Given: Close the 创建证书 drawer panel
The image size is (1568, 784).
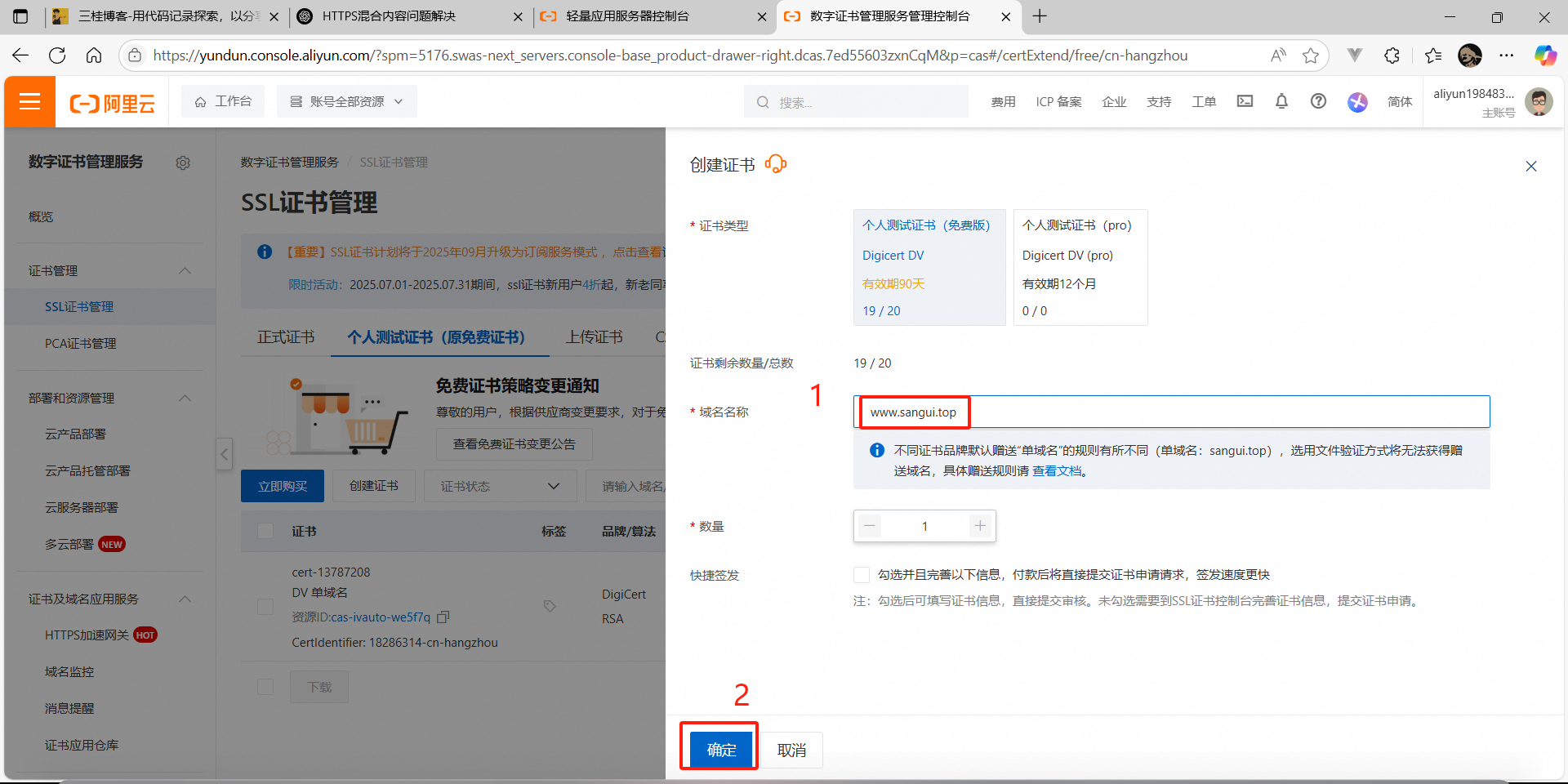Looking at the screenshot, I should 1530,167.
